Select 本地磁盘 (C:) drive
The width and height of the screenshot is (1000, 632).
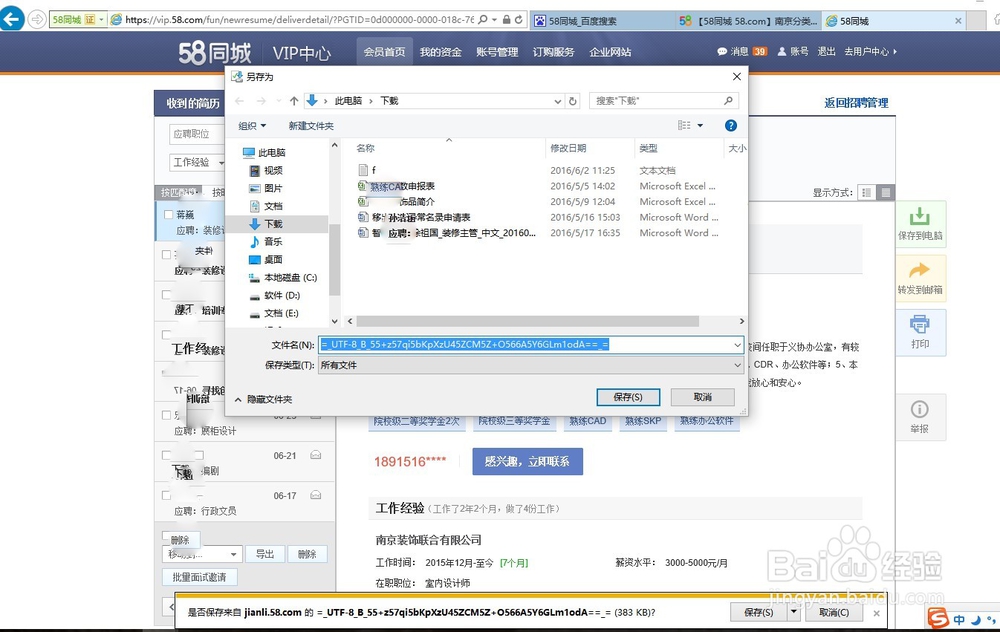point(283,277)
